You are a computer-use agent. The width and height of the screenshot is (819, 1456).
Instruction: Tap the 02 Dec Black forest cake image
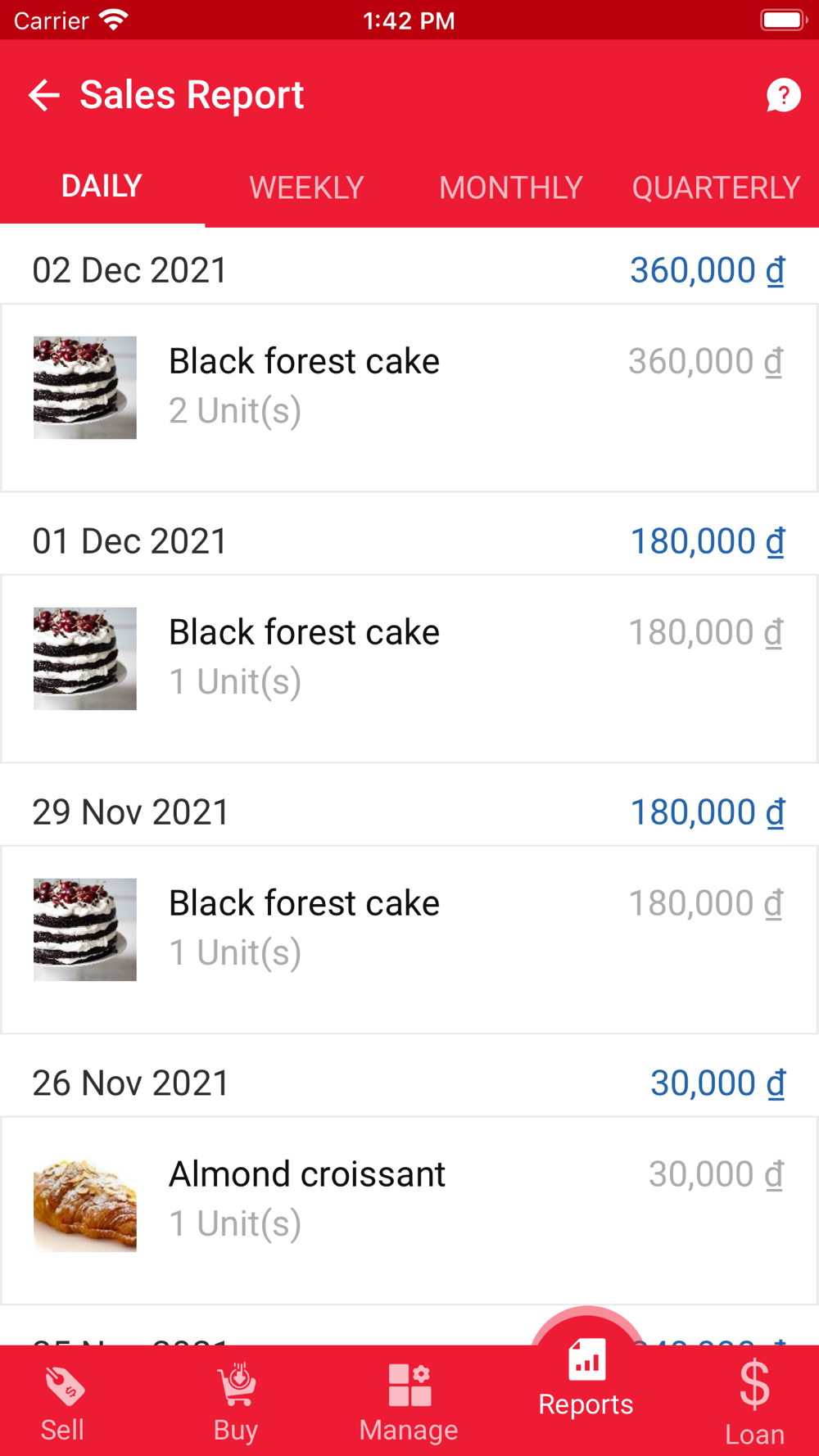85,387
